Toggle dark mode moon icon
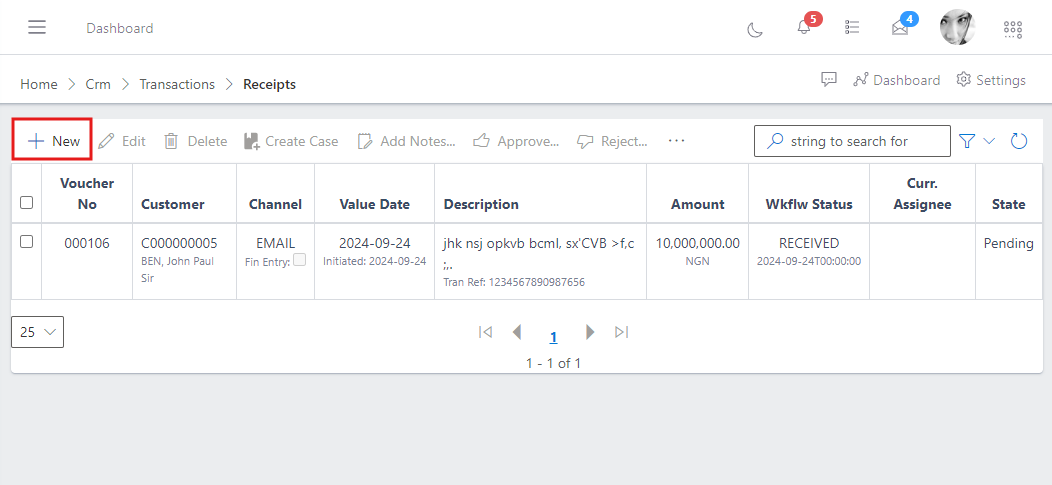Image resolution: width=1052 pixels, height=485 pixels. pyautogui.click(x=755, y=30)
